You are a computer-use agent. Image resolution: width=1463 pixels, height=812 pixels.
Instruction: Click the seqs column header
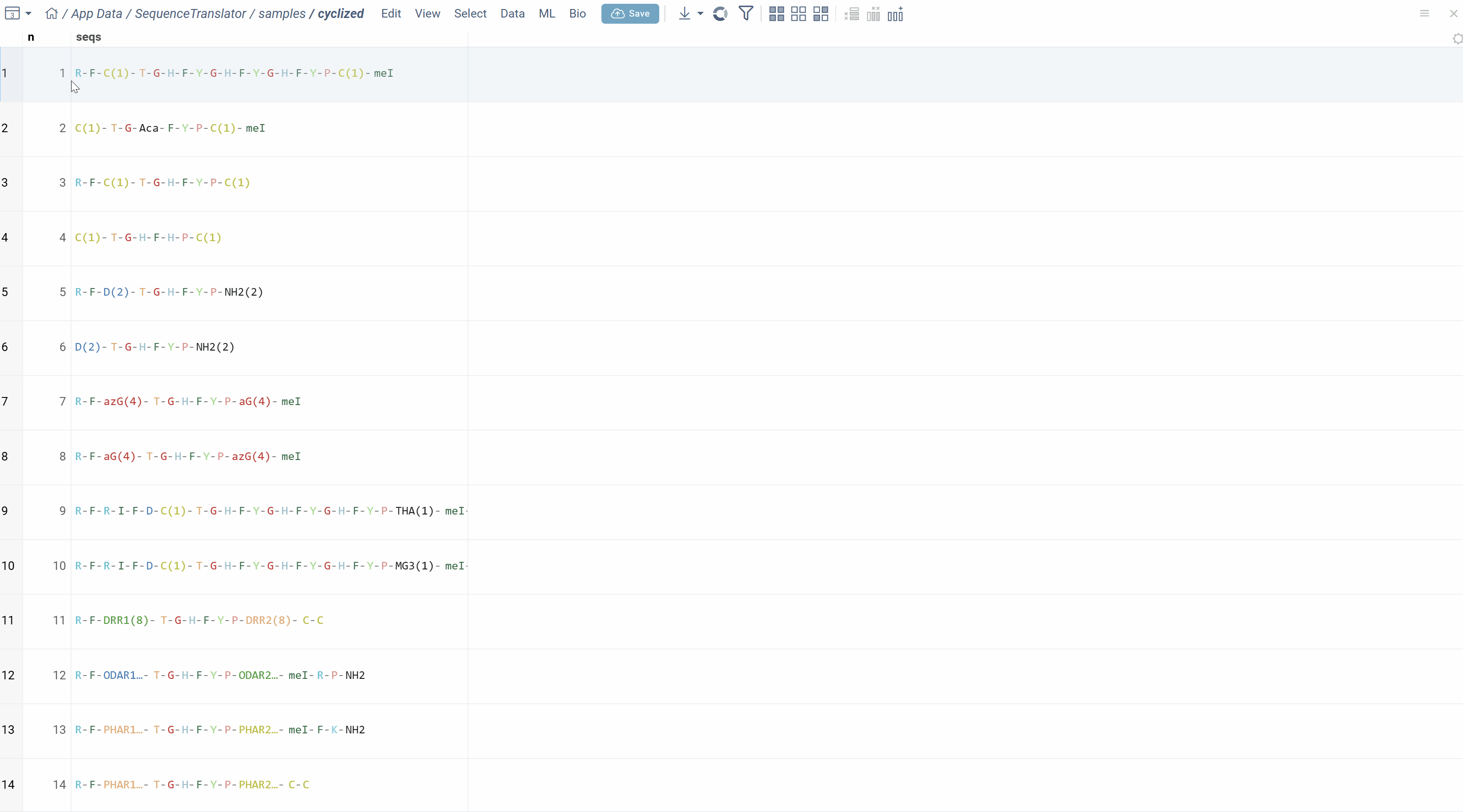(89, 37)
